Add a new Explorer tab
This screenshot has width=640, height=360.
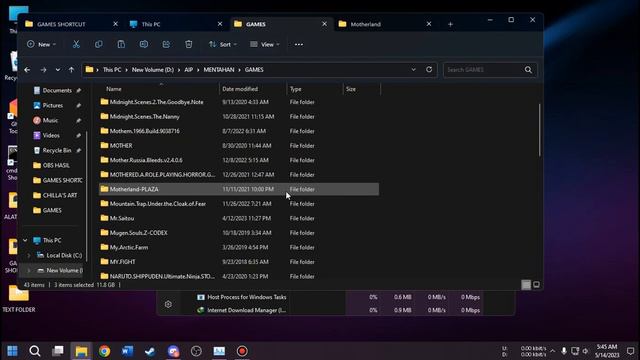pos(450,24)
